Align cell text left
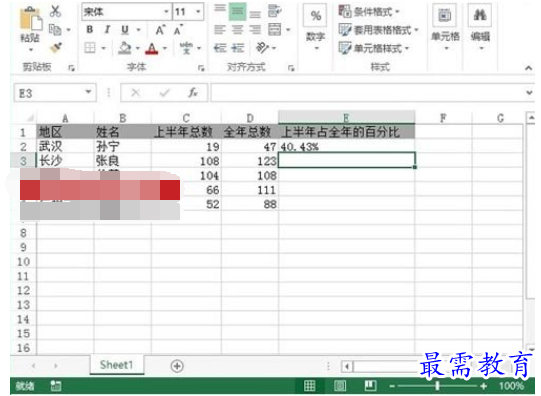Image resolution: width=541 pixels, height=396 pixels. coord(220,30)
